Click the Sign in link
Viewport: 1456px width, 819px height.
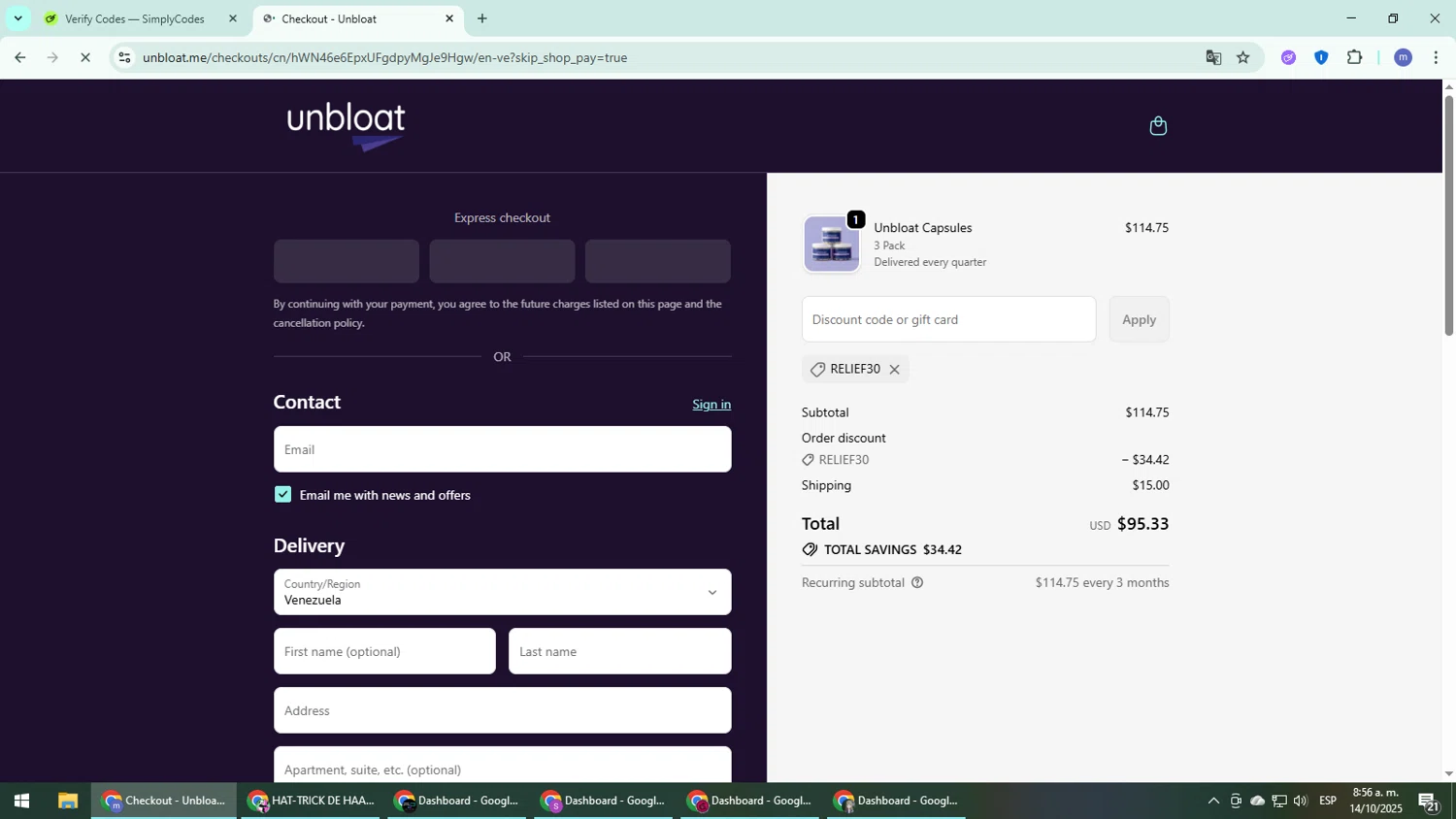711,405
